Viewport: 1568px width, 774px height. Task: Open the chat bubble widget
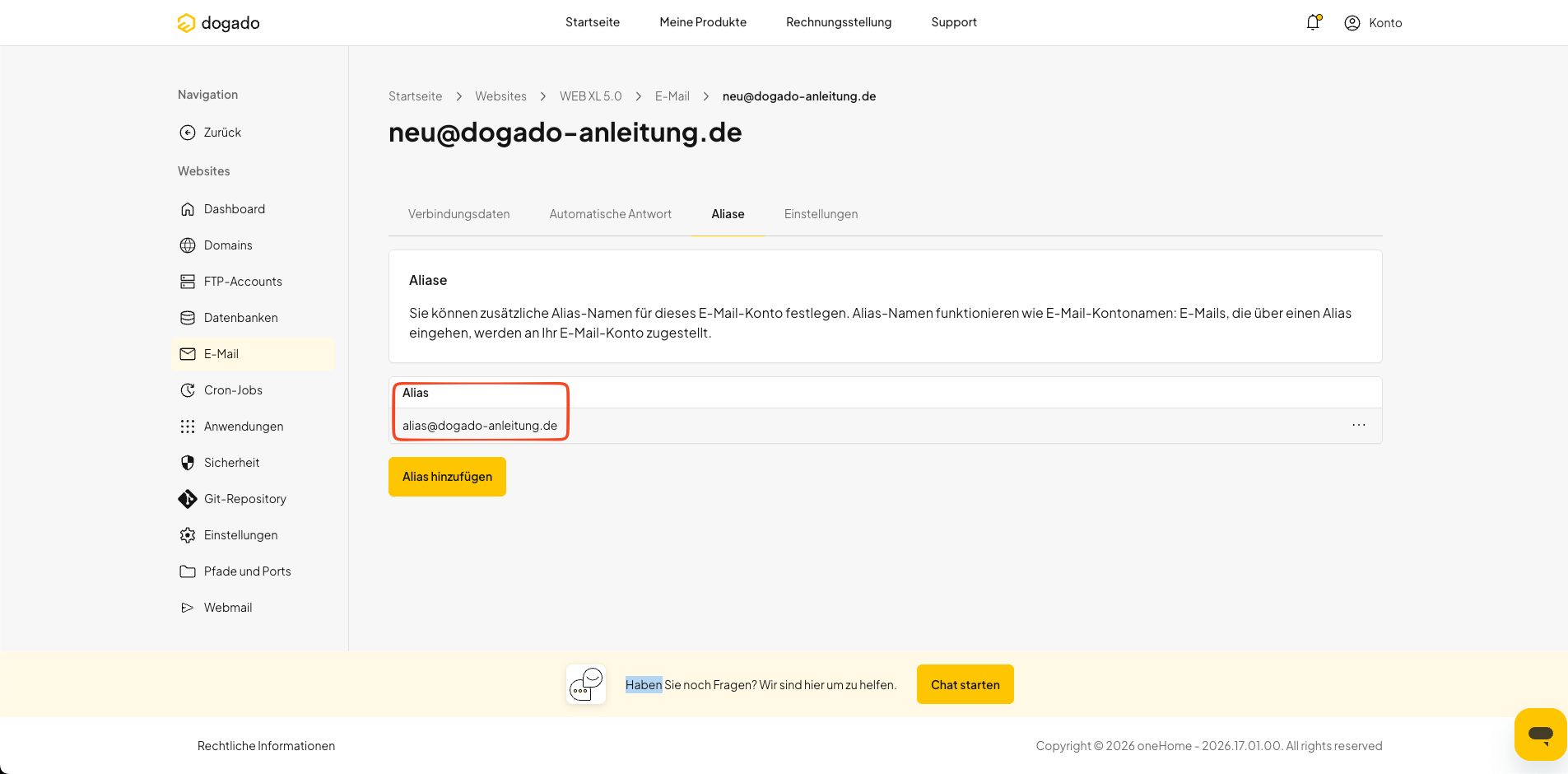pyautogui.click(x=1540, y=734)
